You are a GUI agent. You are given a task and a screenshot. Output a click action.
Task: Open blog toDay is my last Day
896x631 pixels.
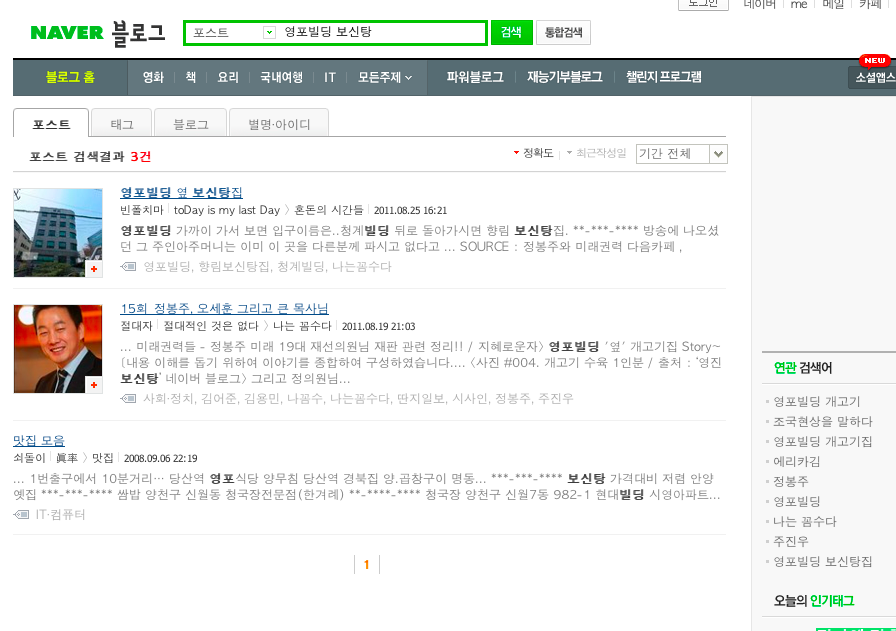tap(227, 210)
